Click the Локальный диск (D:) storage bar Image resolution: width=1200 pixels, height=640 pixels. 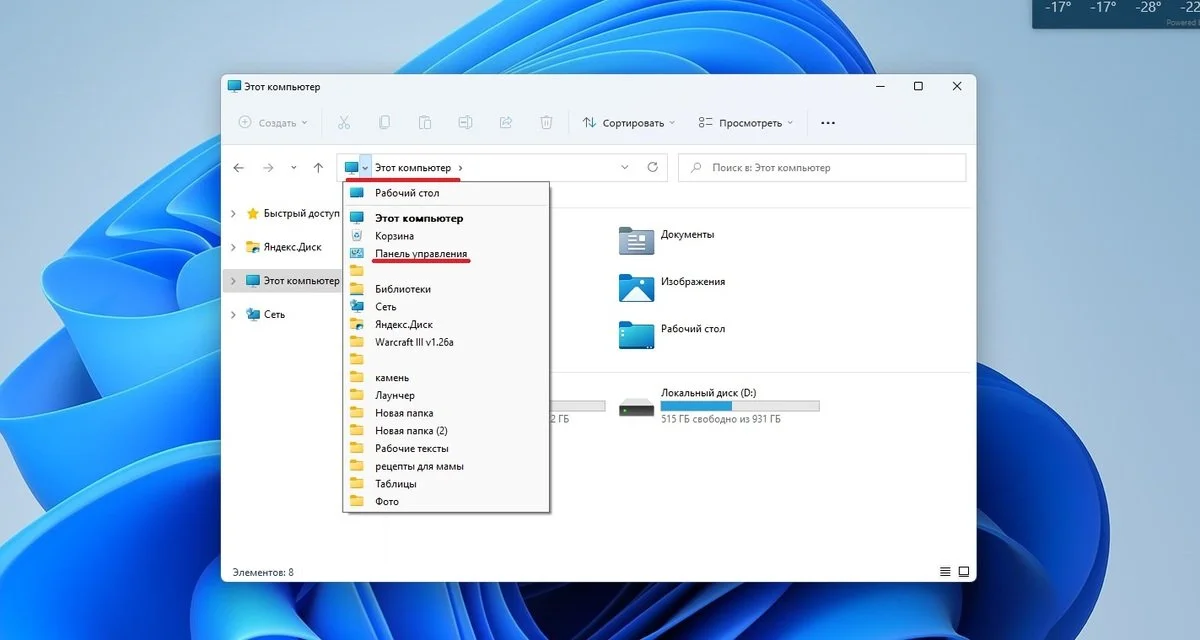740,406
